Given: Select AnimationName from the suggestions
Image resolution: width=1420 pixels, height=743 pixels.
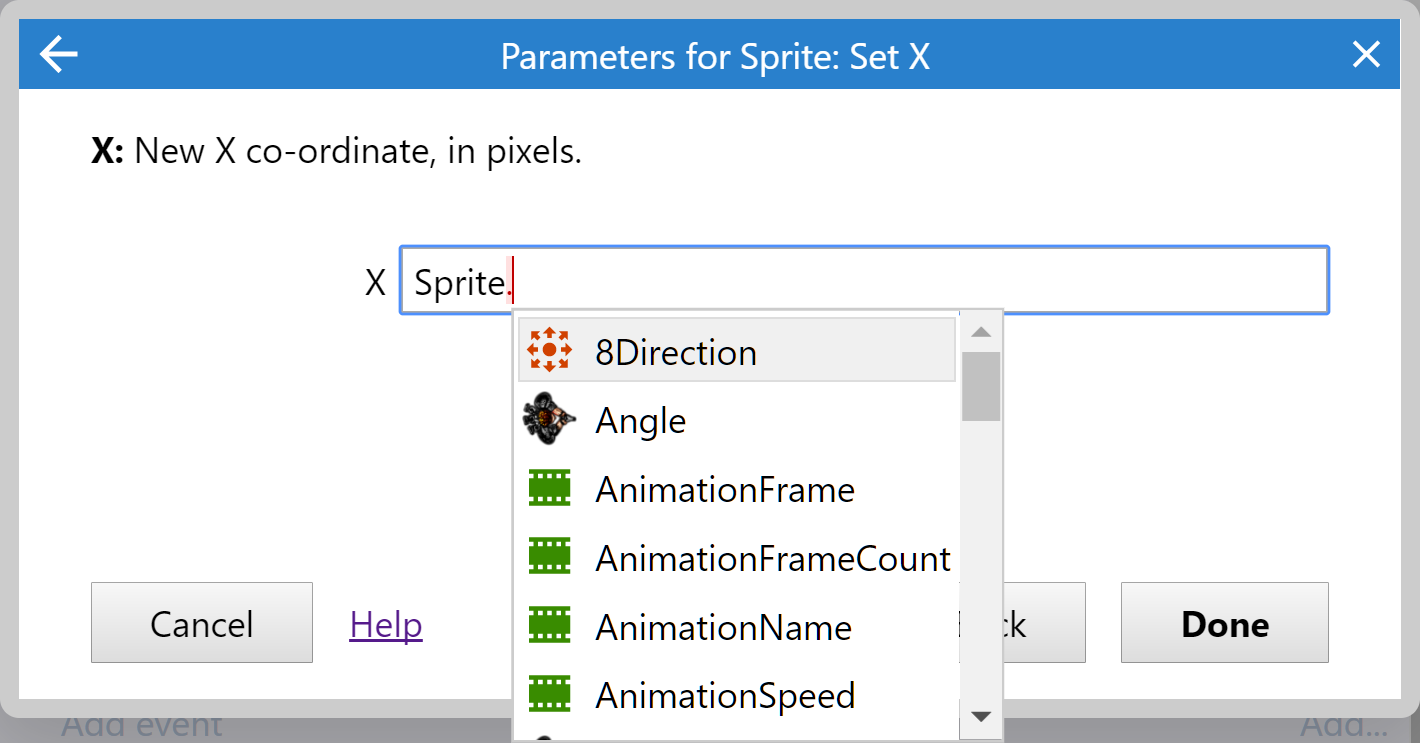Looking at the screenshot, I should coord(722,626).
